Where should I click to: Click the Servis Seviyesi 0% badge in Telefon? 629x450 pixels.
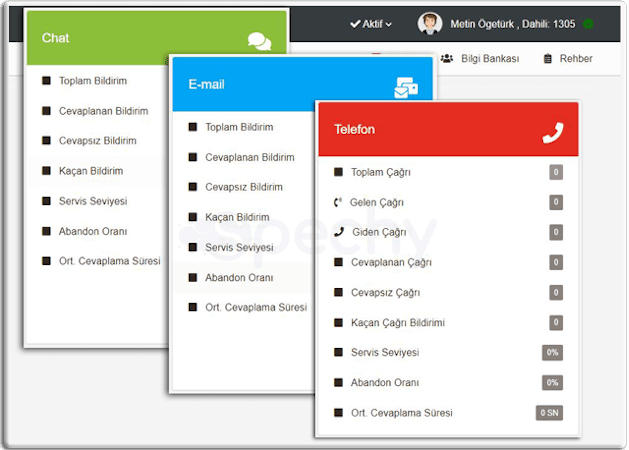[552, 353]
